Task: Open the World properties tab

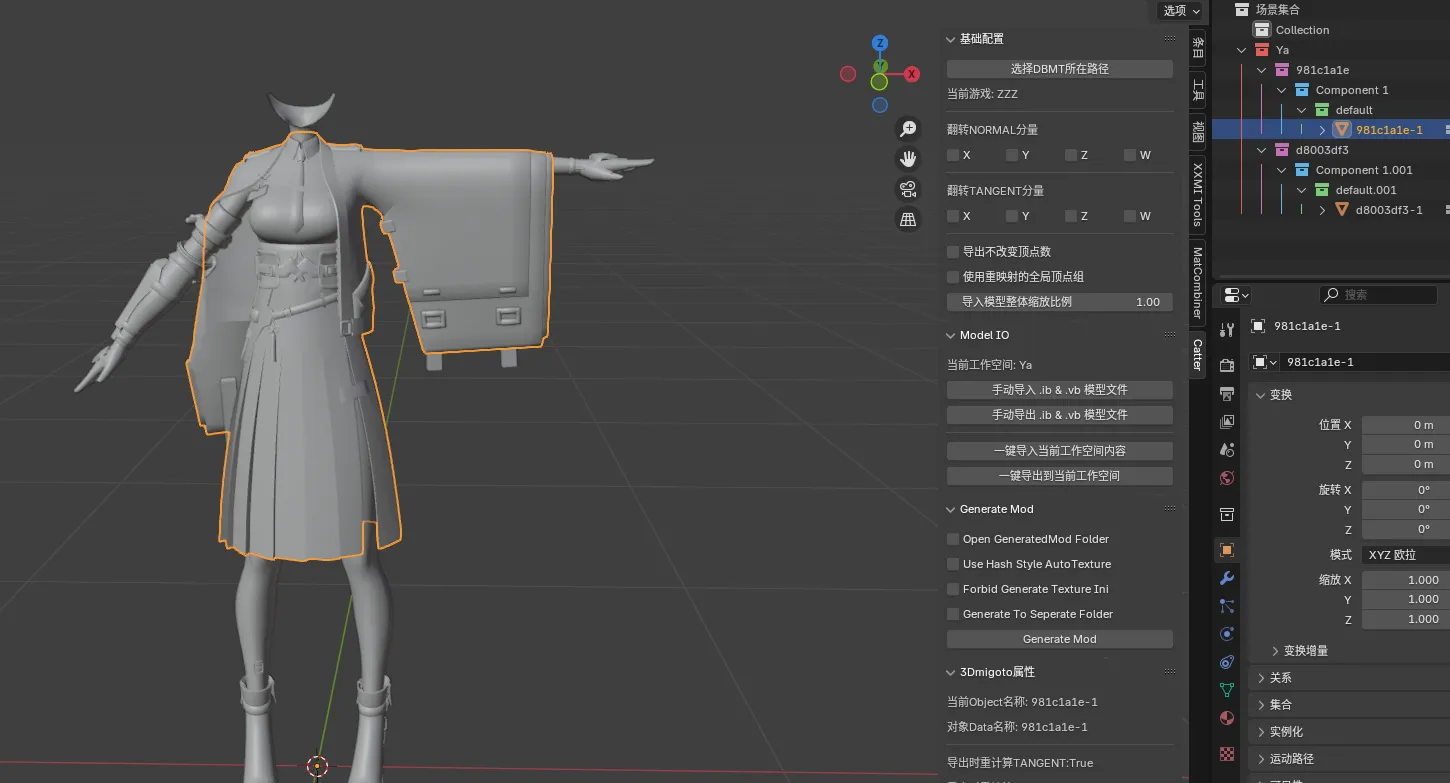Action: pos(1227,478)
